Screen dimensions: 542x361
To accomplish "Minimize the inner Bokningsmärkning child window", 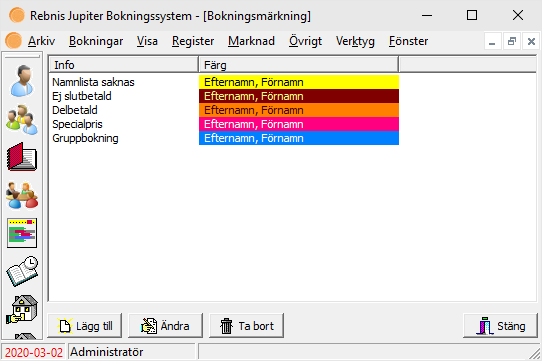I will point(492,42).
